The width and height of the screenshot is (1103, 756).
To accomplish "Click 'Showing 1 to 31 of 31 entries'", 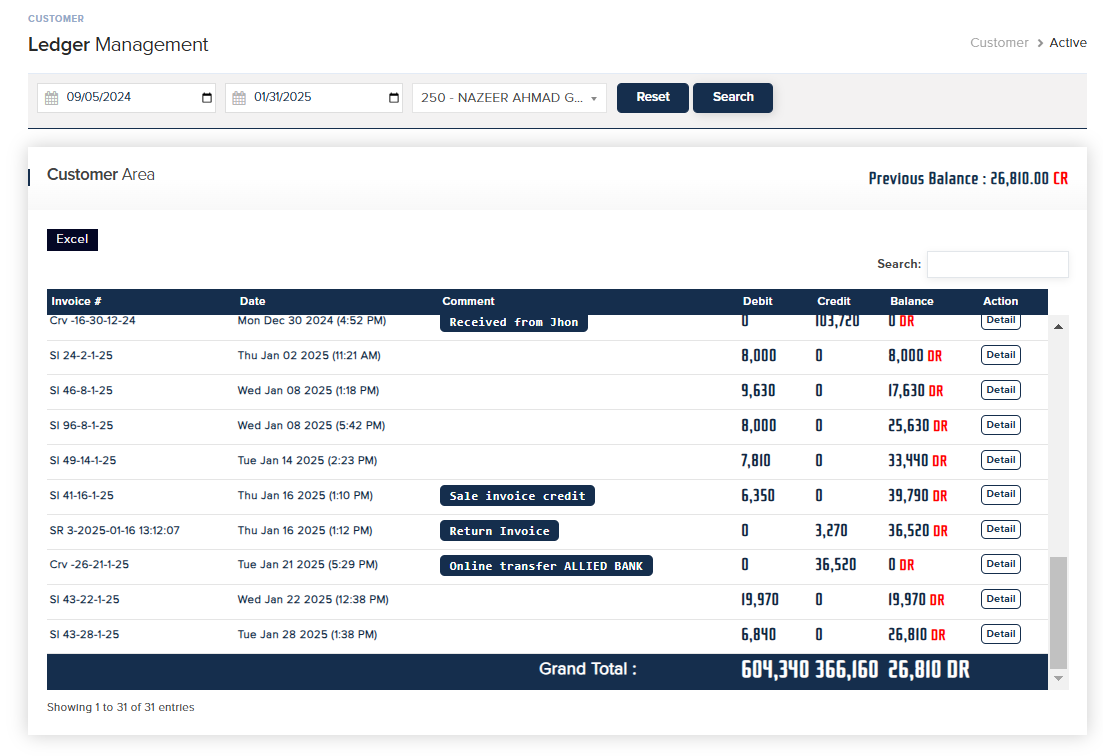I will coord(120,707).
